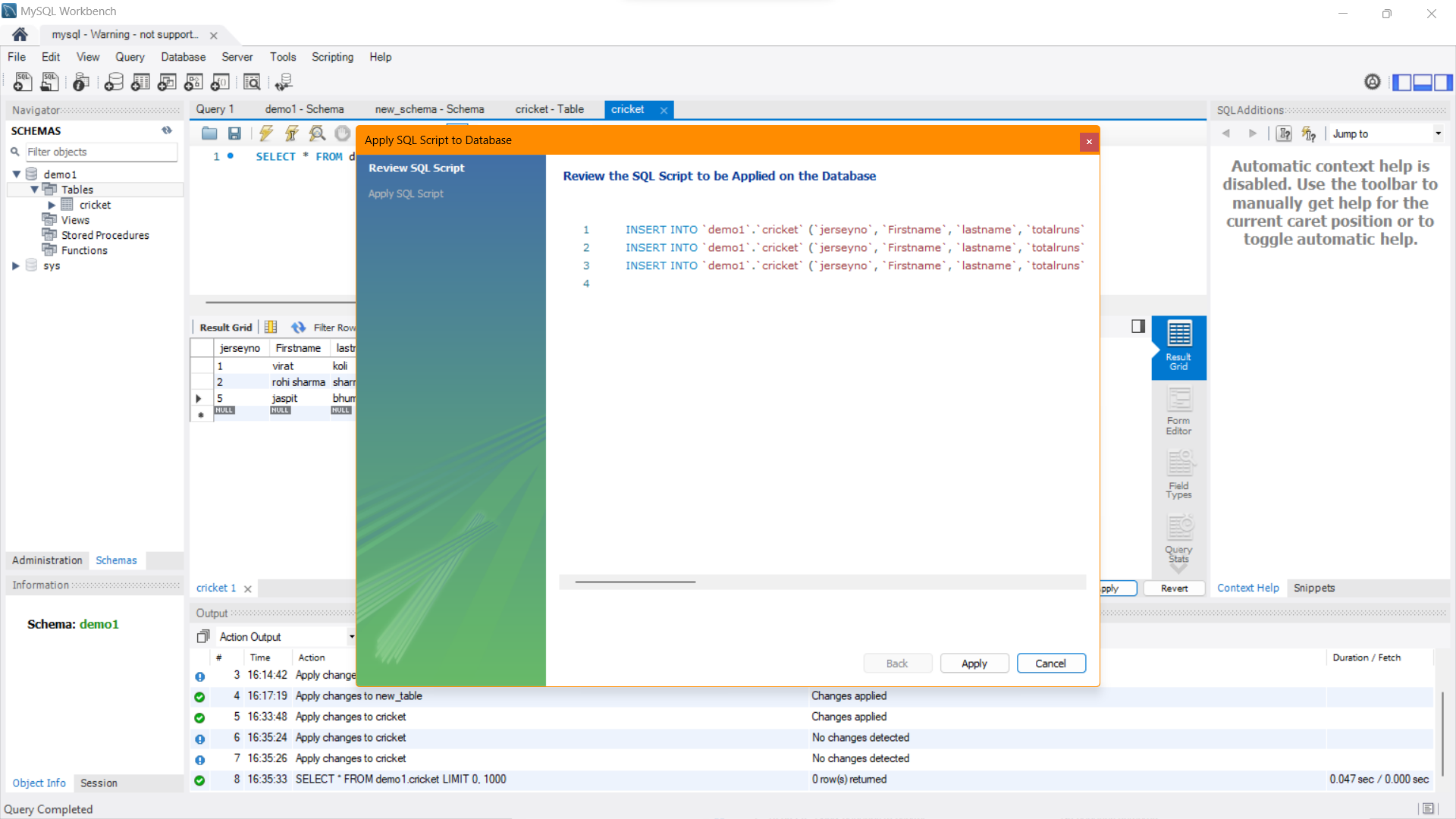Toggle automatic context help

tap(1309, 133)
